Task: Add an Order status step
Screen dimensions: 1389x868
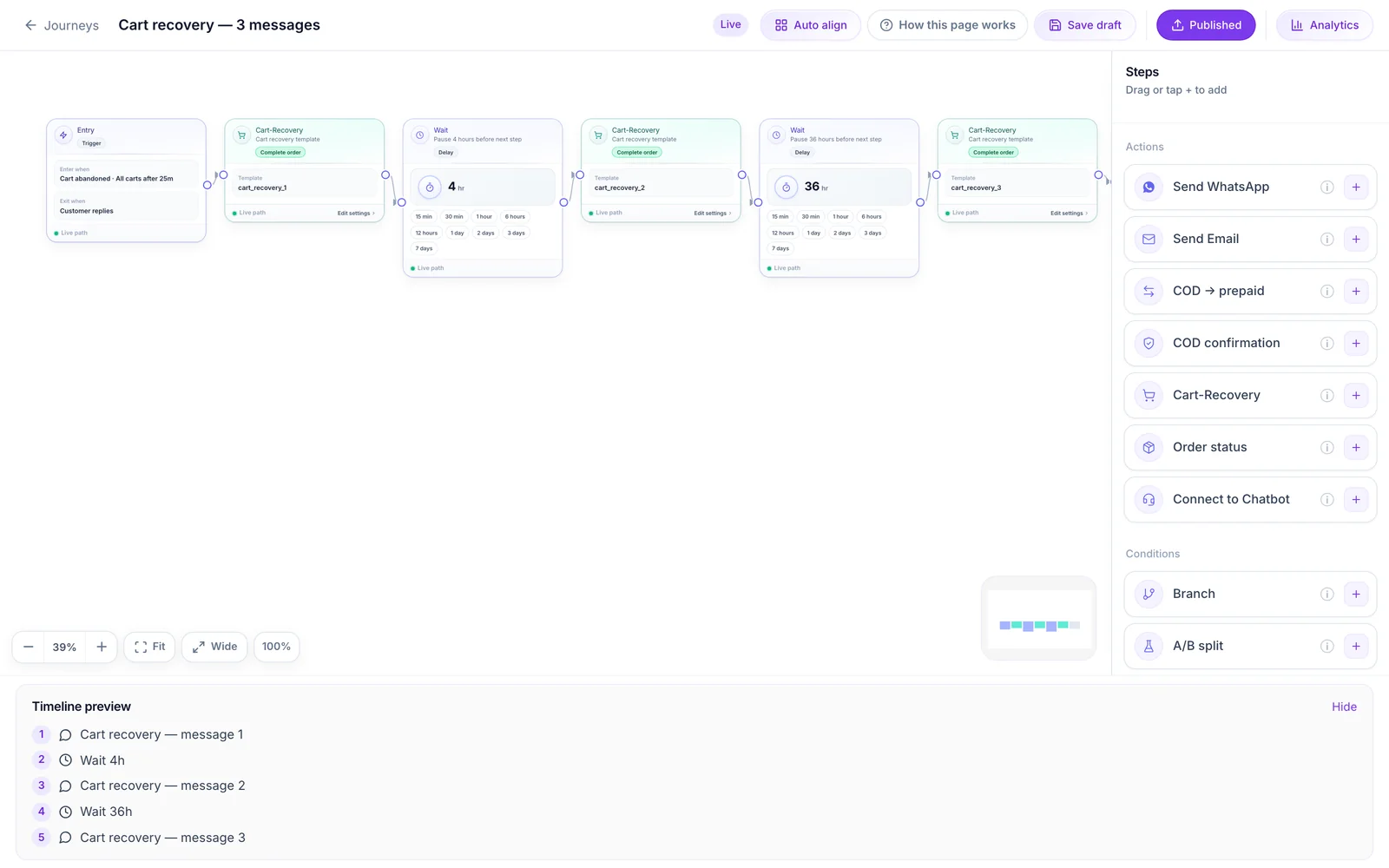Action: [1356, 447]
